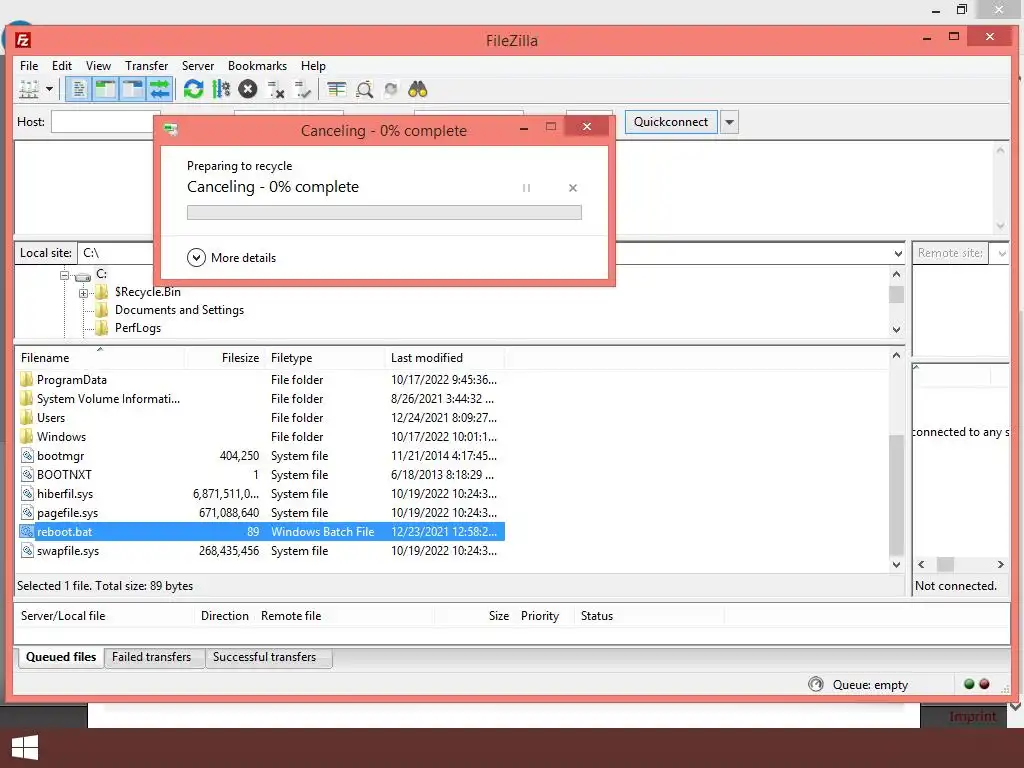Click the green activity LED

click(x=969, y=684)
